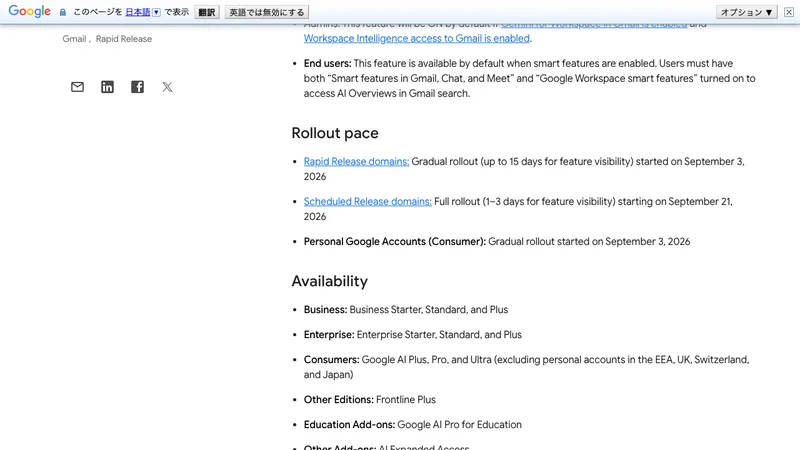Open the Rapid Release domains link
Viewport: 800px width, 450px height.
356,162
